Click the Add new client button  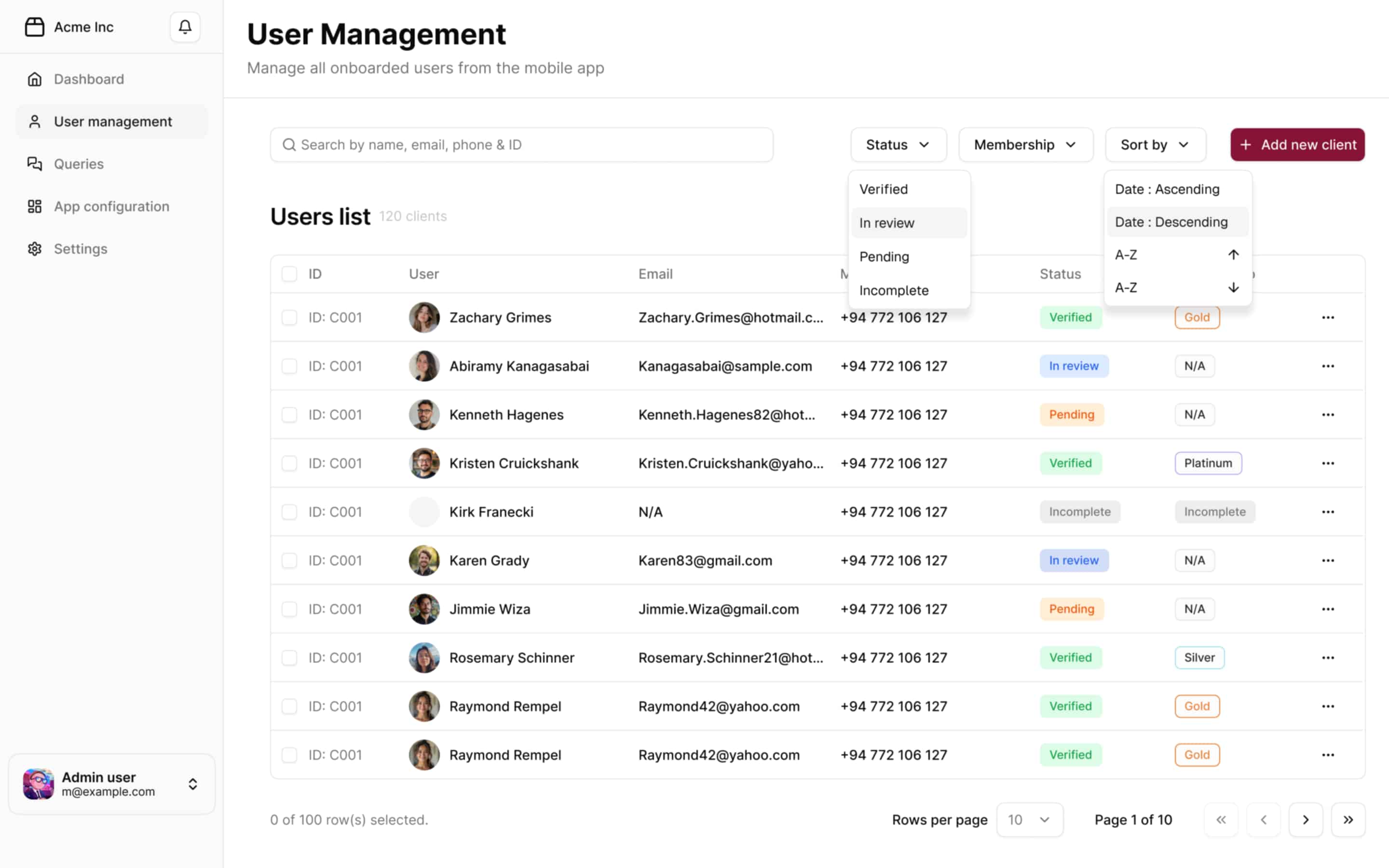coord(1297,144)
